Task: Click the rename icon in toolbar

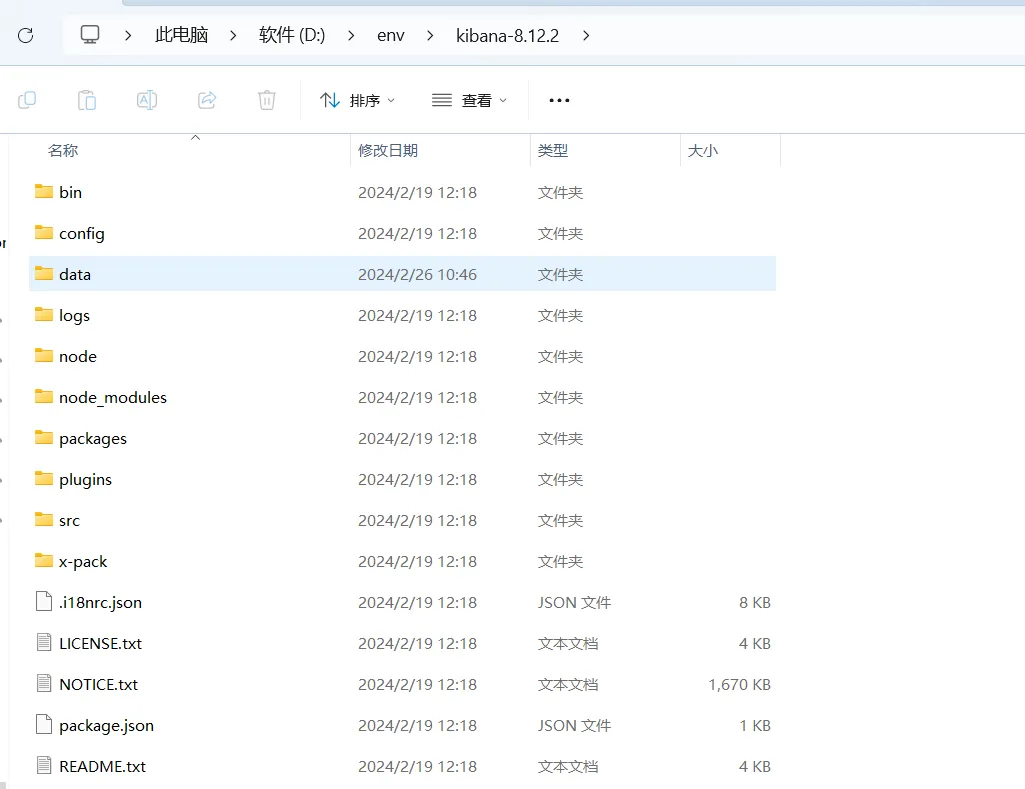Action: pos(146,100)
